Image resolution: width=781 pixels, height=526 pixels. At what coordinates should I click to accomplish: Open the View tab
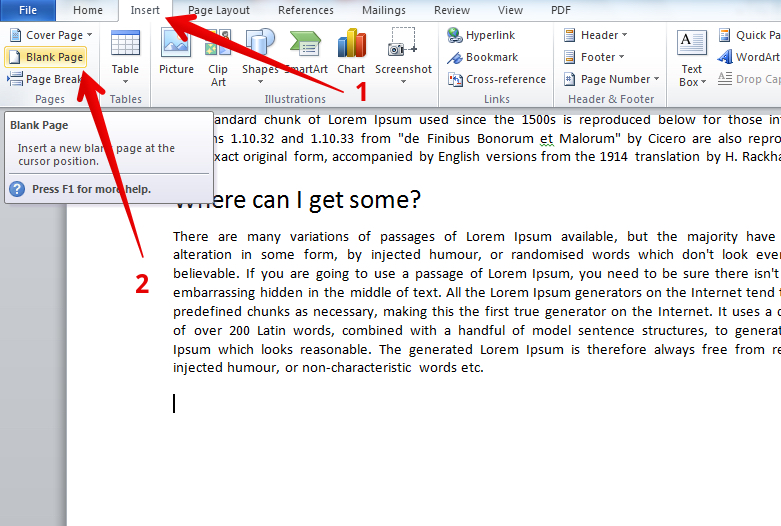point(511,10)
